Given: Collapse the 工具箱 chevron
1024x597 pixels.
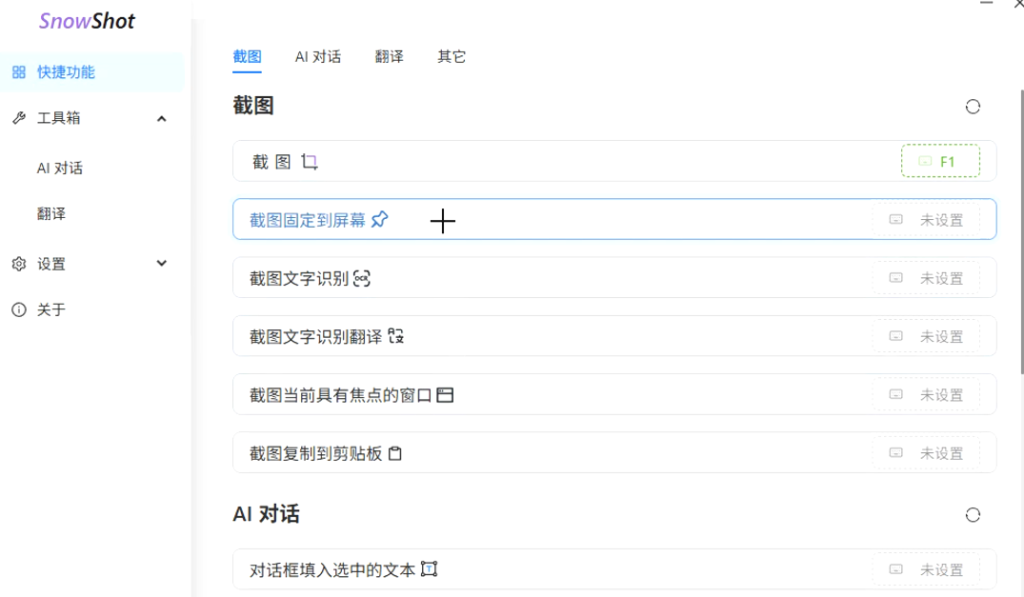Looking at the screenshot, I should (x=161, y=119).
